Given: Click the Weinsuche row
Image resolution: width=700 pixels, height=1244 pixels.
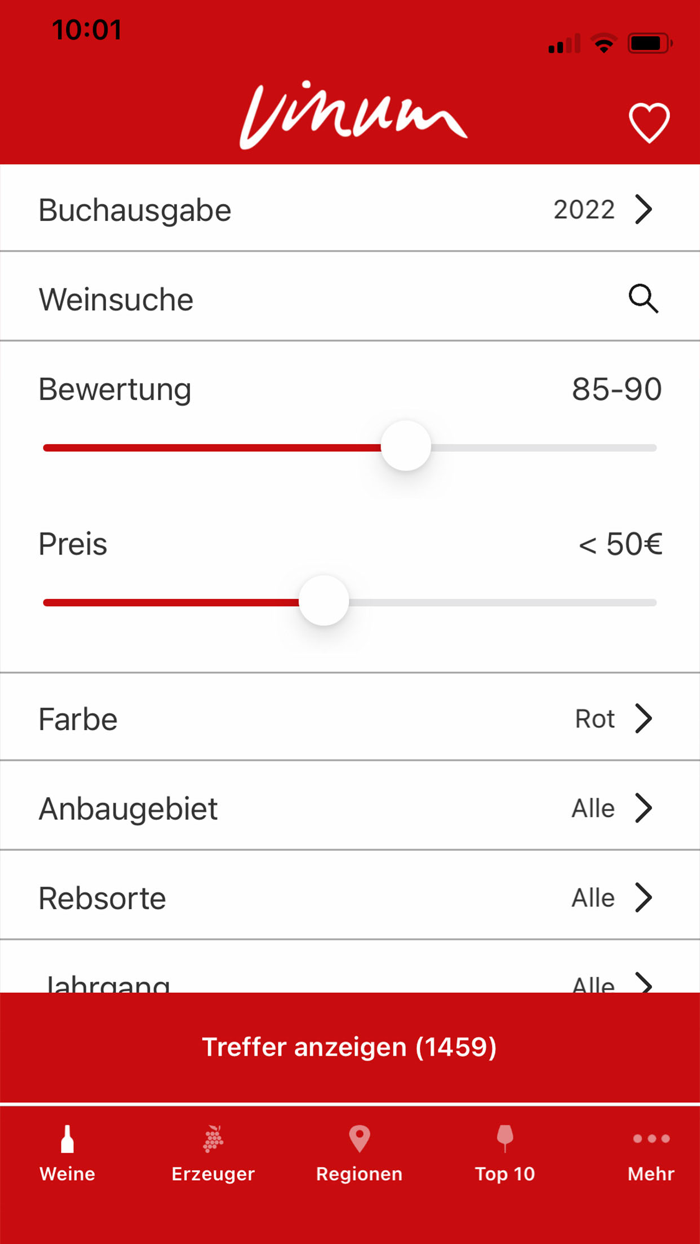Looking at the screenshot, I should [x=350, y=298].
